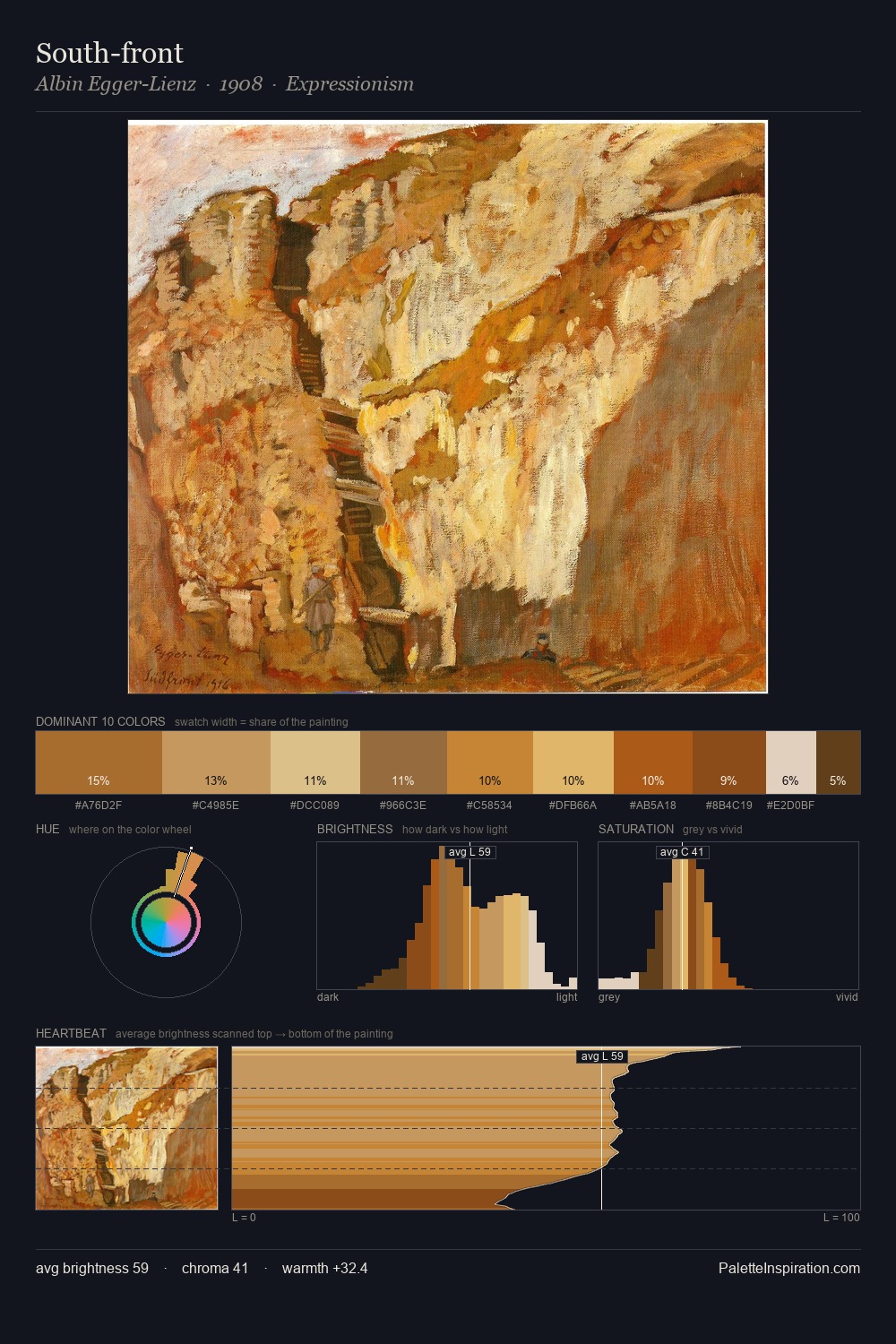896x1344 pixels.
Task: Click hex label '#C4985E'
Action: click(x=216, y=805)
